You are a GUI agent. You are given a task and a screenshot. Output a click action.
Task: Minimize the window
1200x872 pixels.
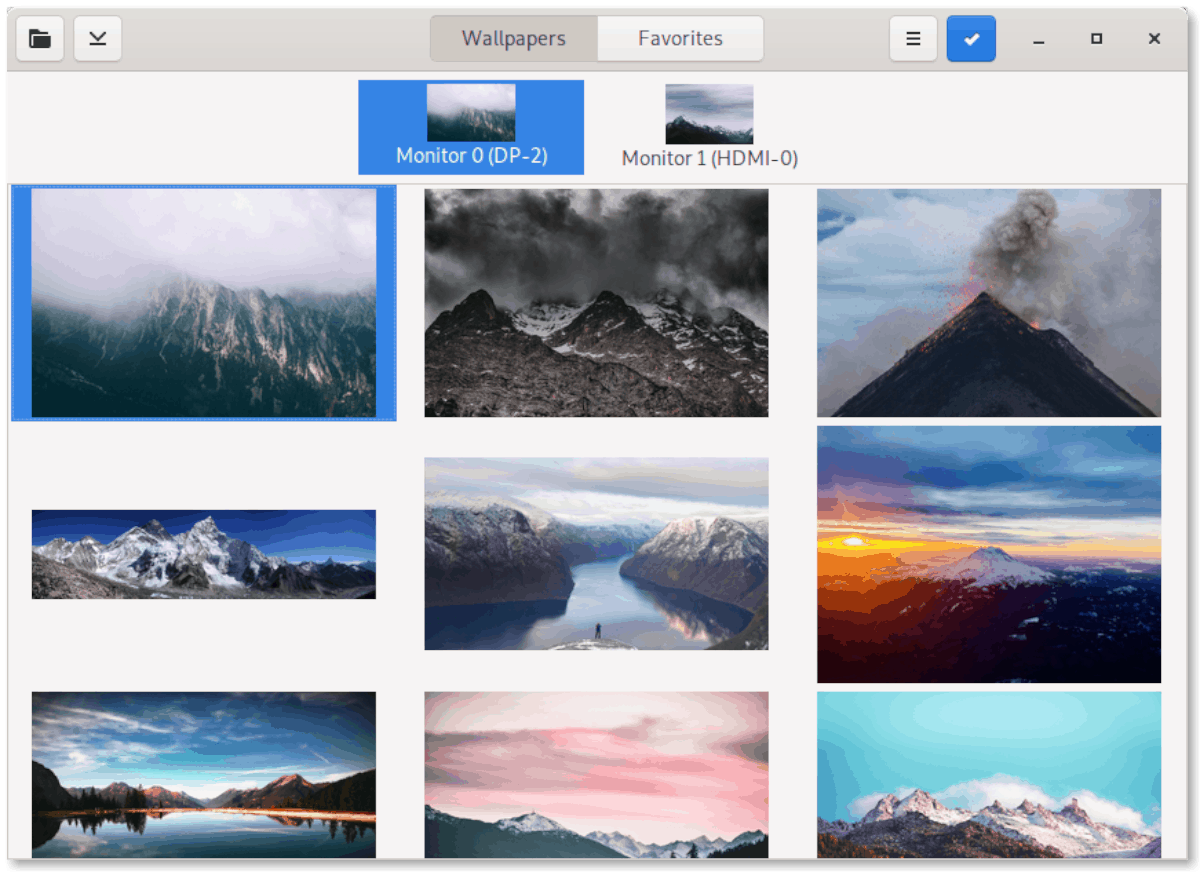click(1039, 39)
